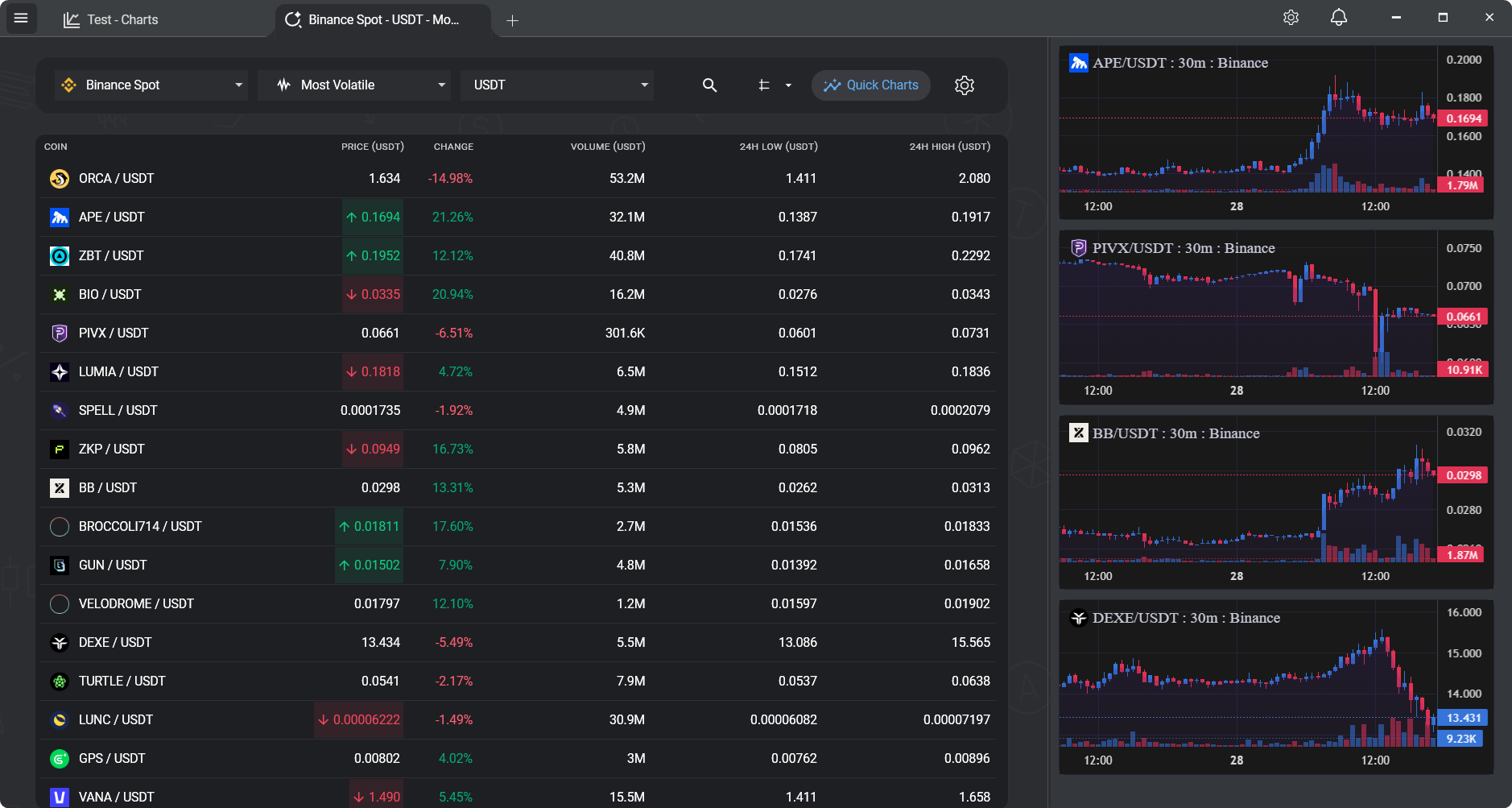This screenshot has height=808, width=1512.
Task: Click the column layout icon
Action: 764,85
